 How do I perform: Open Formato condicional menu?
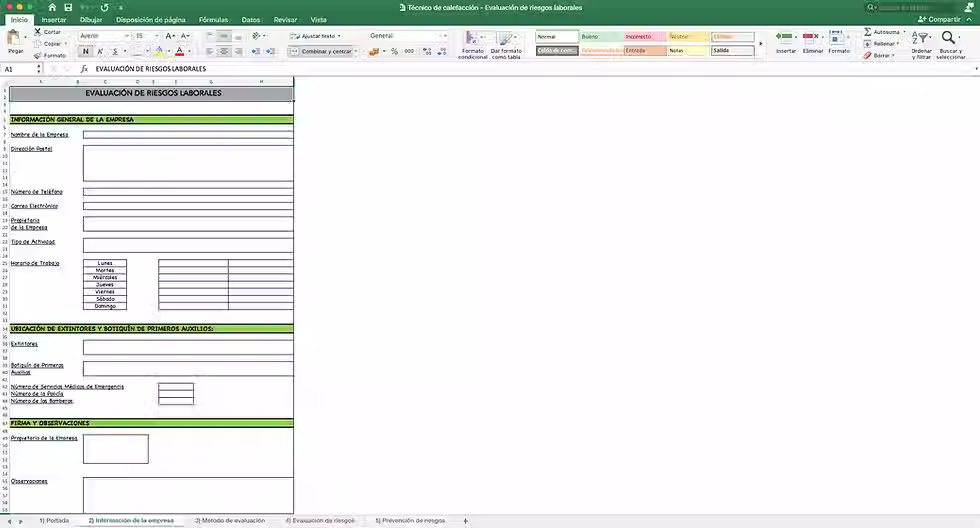coord(472,45)
